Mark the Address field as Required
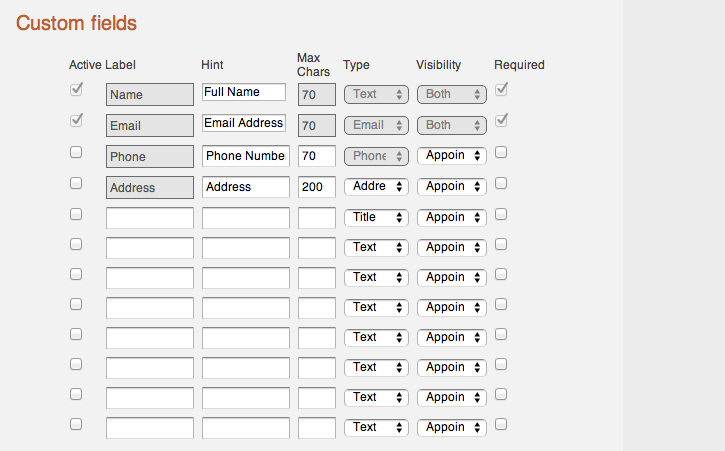This screenshot has width=725, height=451. point(501,183)
